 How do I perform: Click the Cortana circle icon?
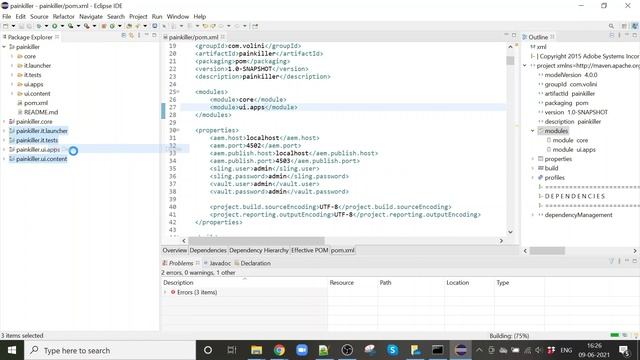click(208, 350)
